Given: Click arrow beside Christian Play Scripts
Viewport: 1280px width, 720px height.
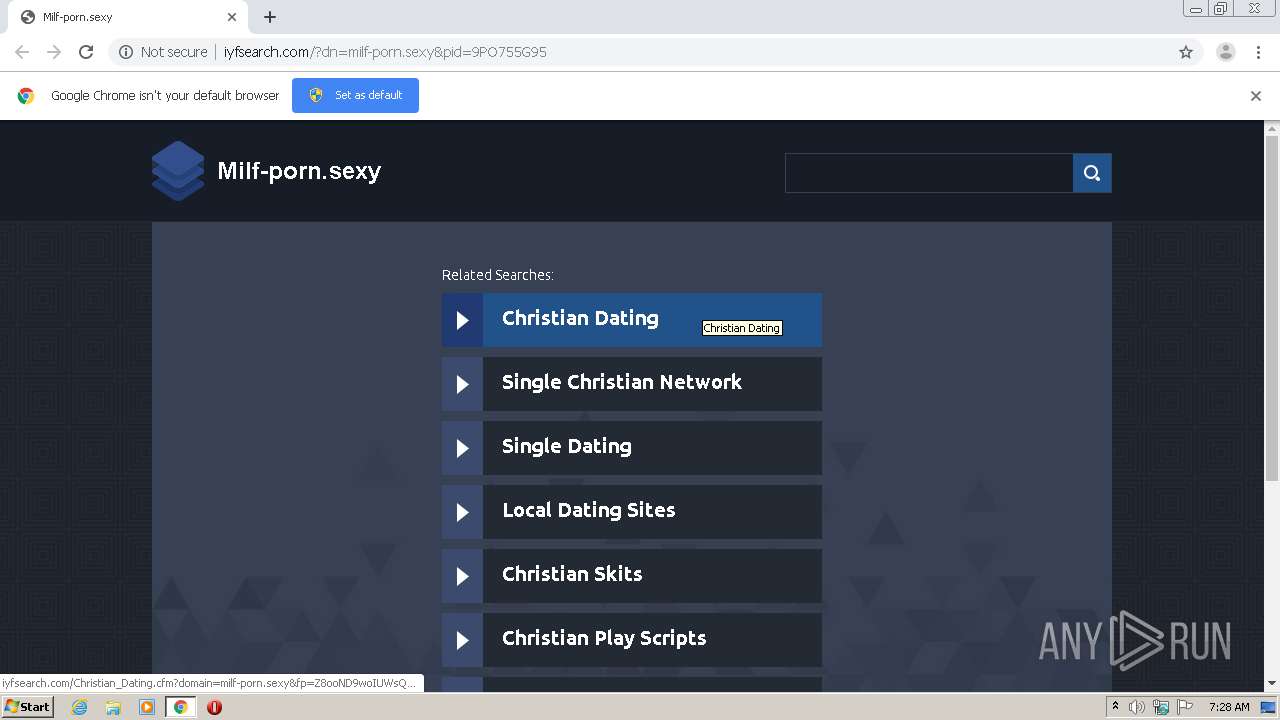Looking at the screenshot, I should pos(462,640).
